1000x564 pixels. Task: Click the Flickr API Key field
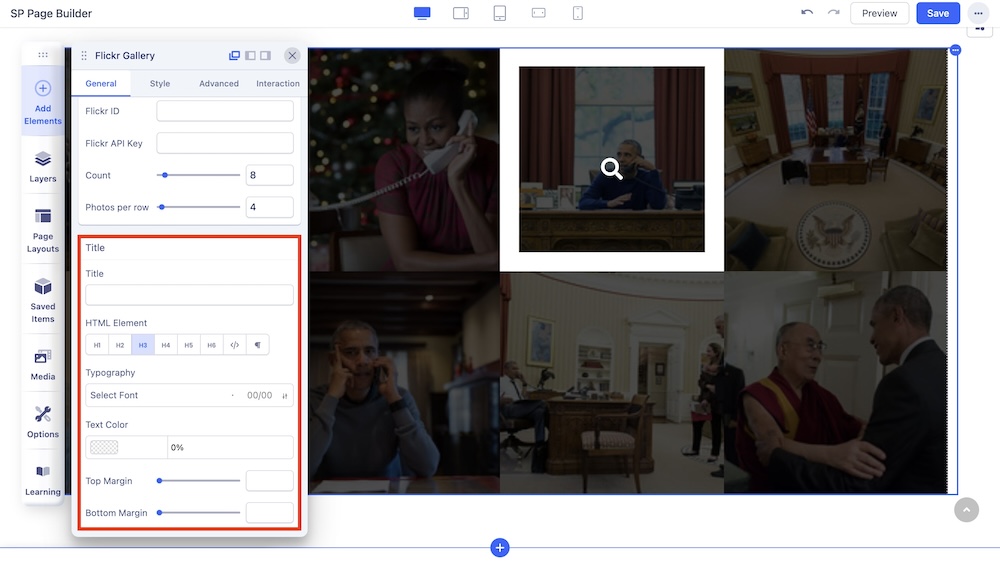tap(225, 143)
